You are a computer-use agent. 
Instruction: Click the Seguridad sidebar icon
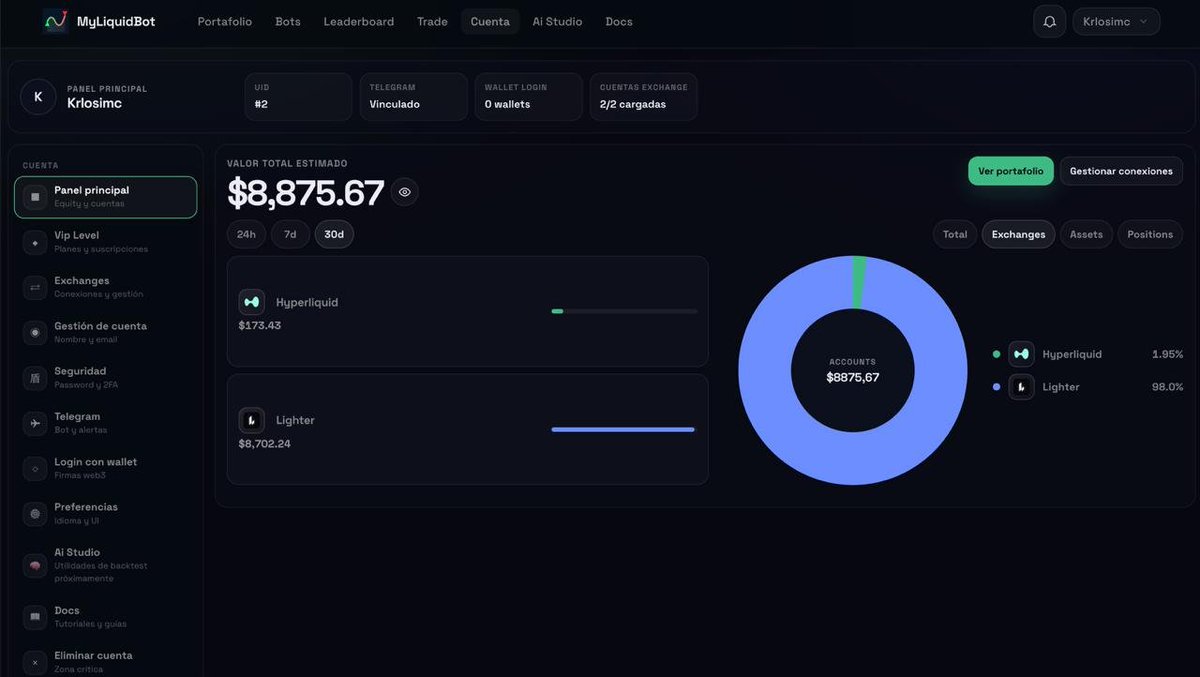35,378
